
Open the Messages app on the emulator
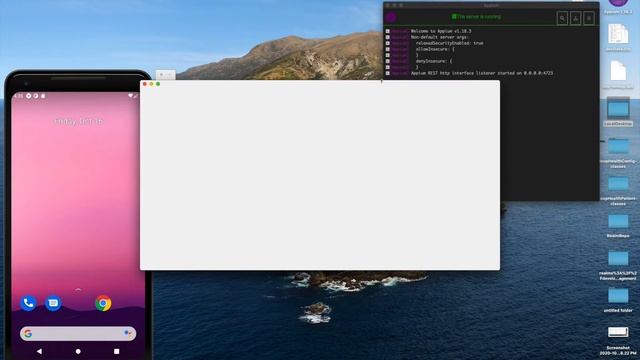[53, 303]
